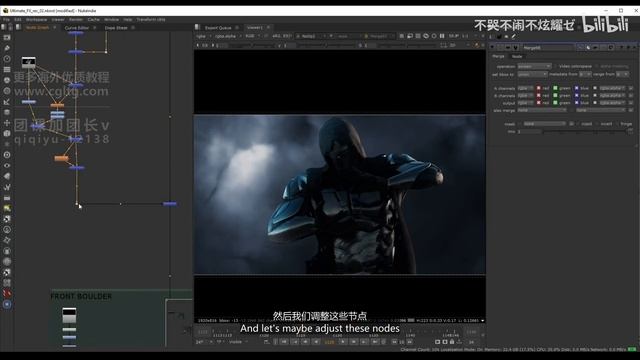This screenshot has width=640, height=360.
Task: Open the File menu
Action: point(6,19)
